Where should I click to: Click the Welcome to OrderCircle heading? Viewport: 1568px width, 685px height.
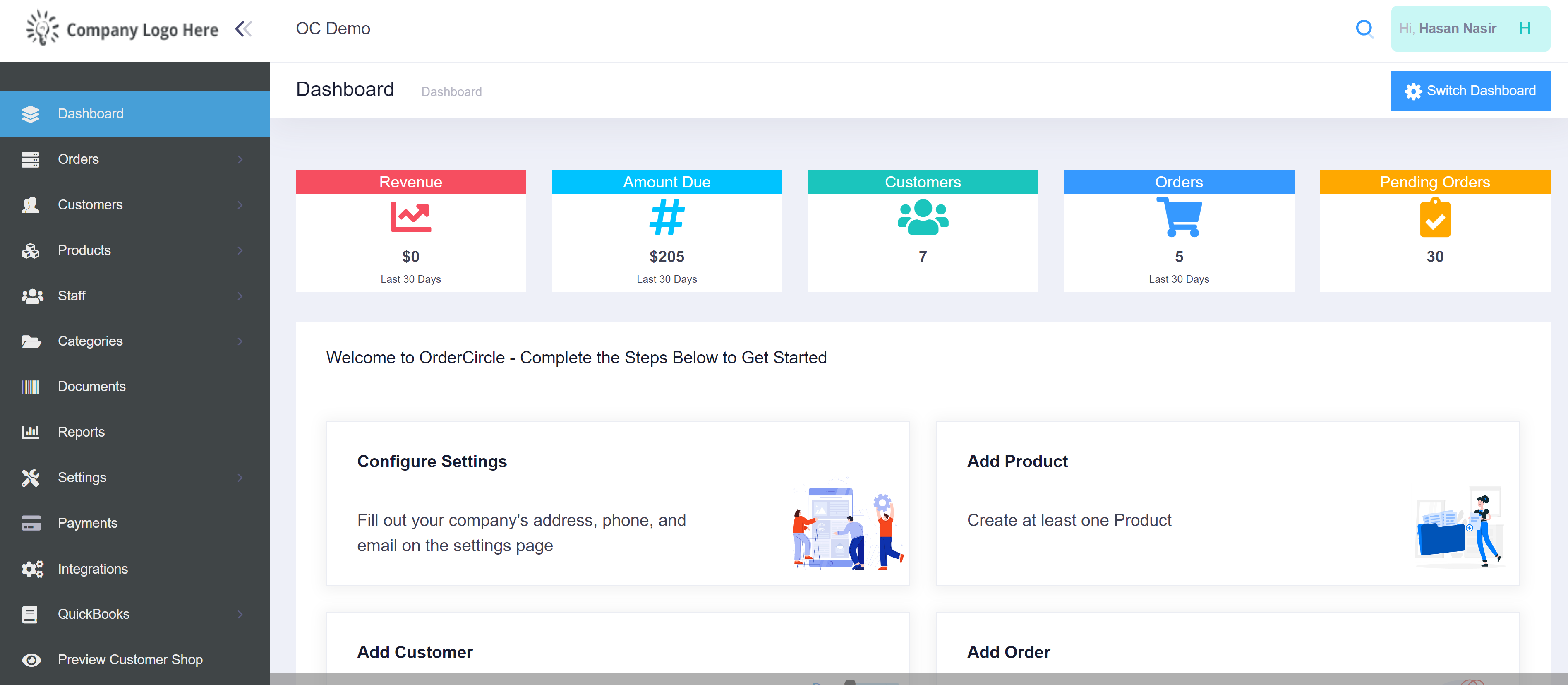[576, 358]
